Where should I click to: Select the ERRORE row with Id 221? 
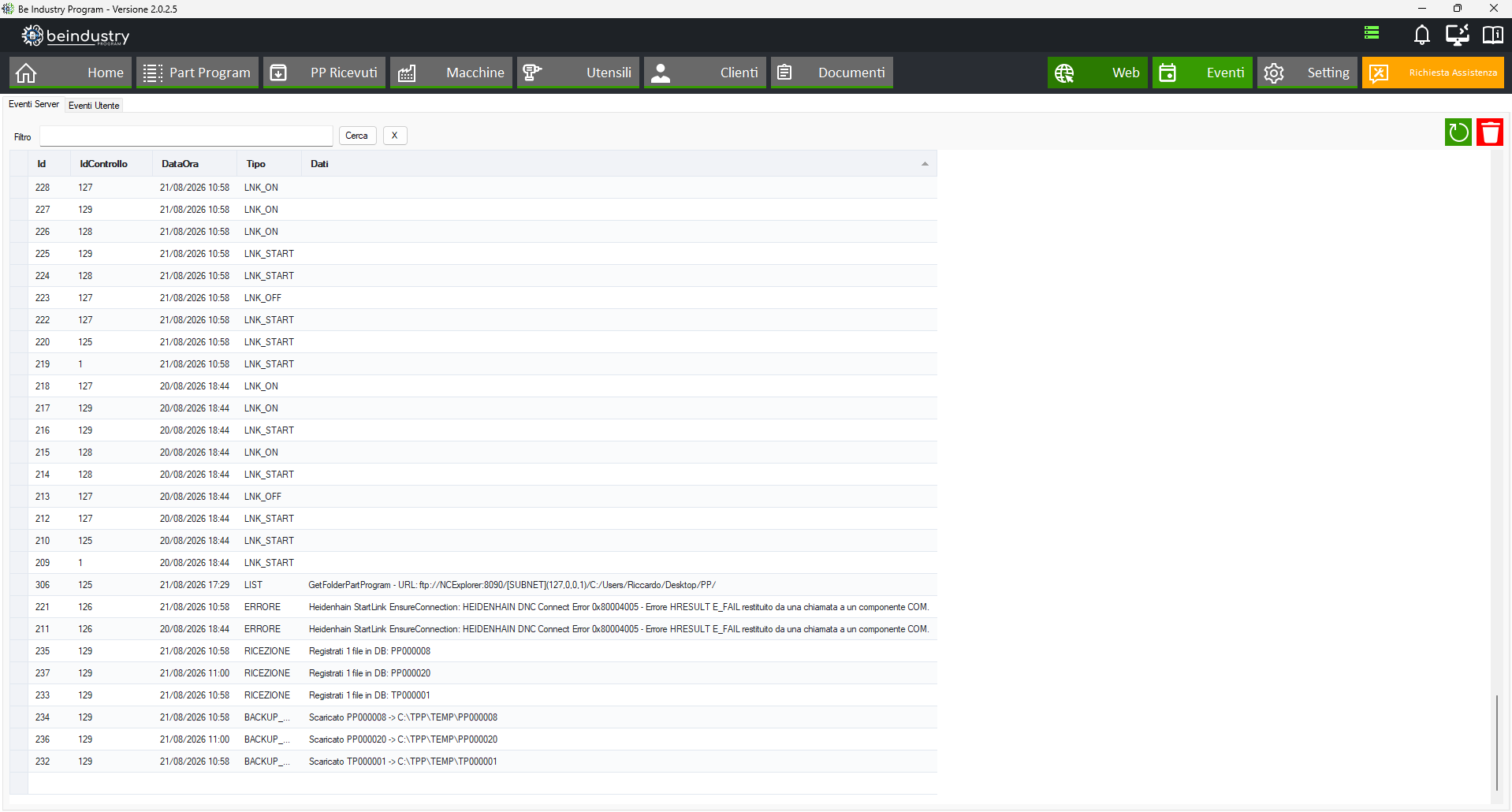click(x=473, y=607)
